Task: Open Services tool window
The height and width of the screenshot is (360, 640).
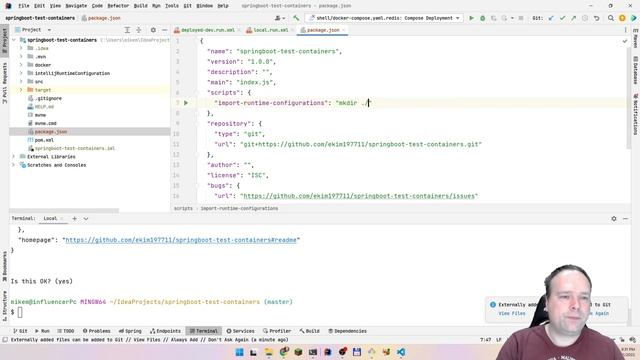Action: coord(240,331)
